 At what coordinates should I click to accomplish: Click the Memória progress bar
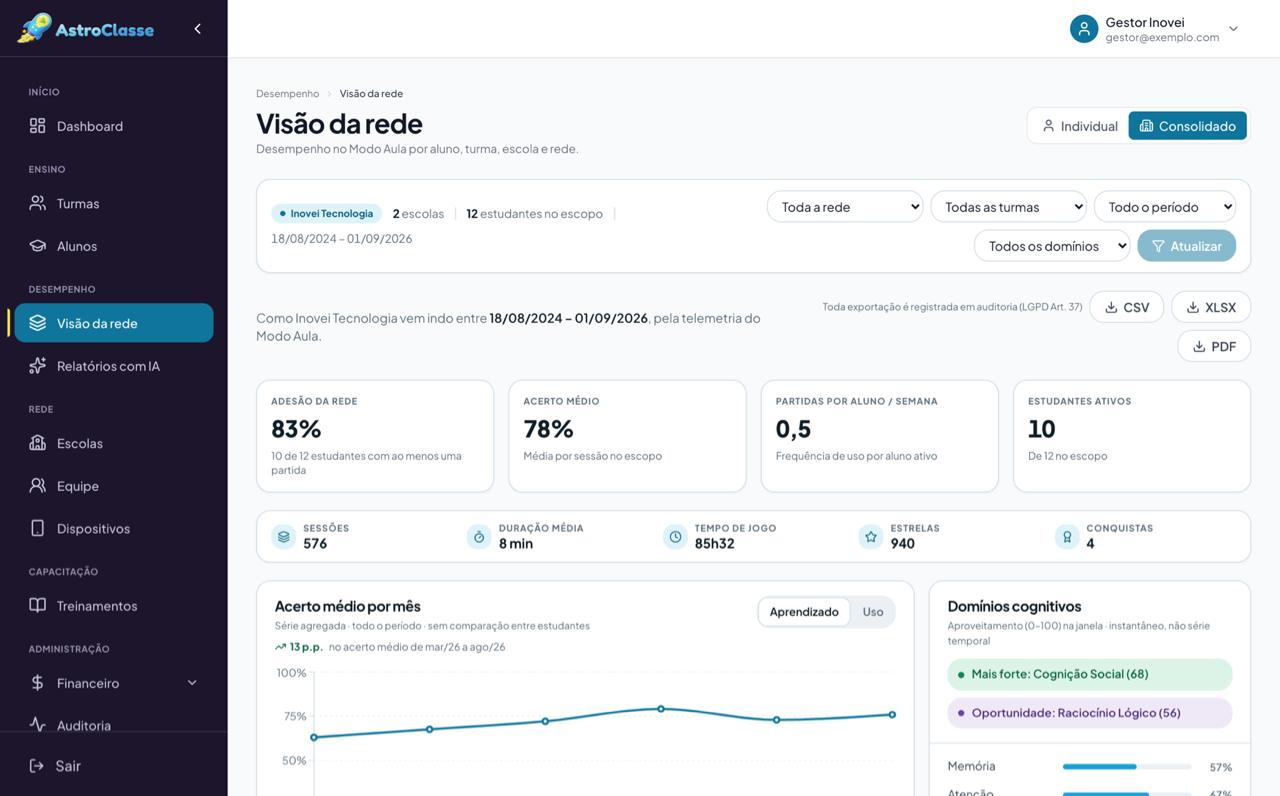[1127, 767]
